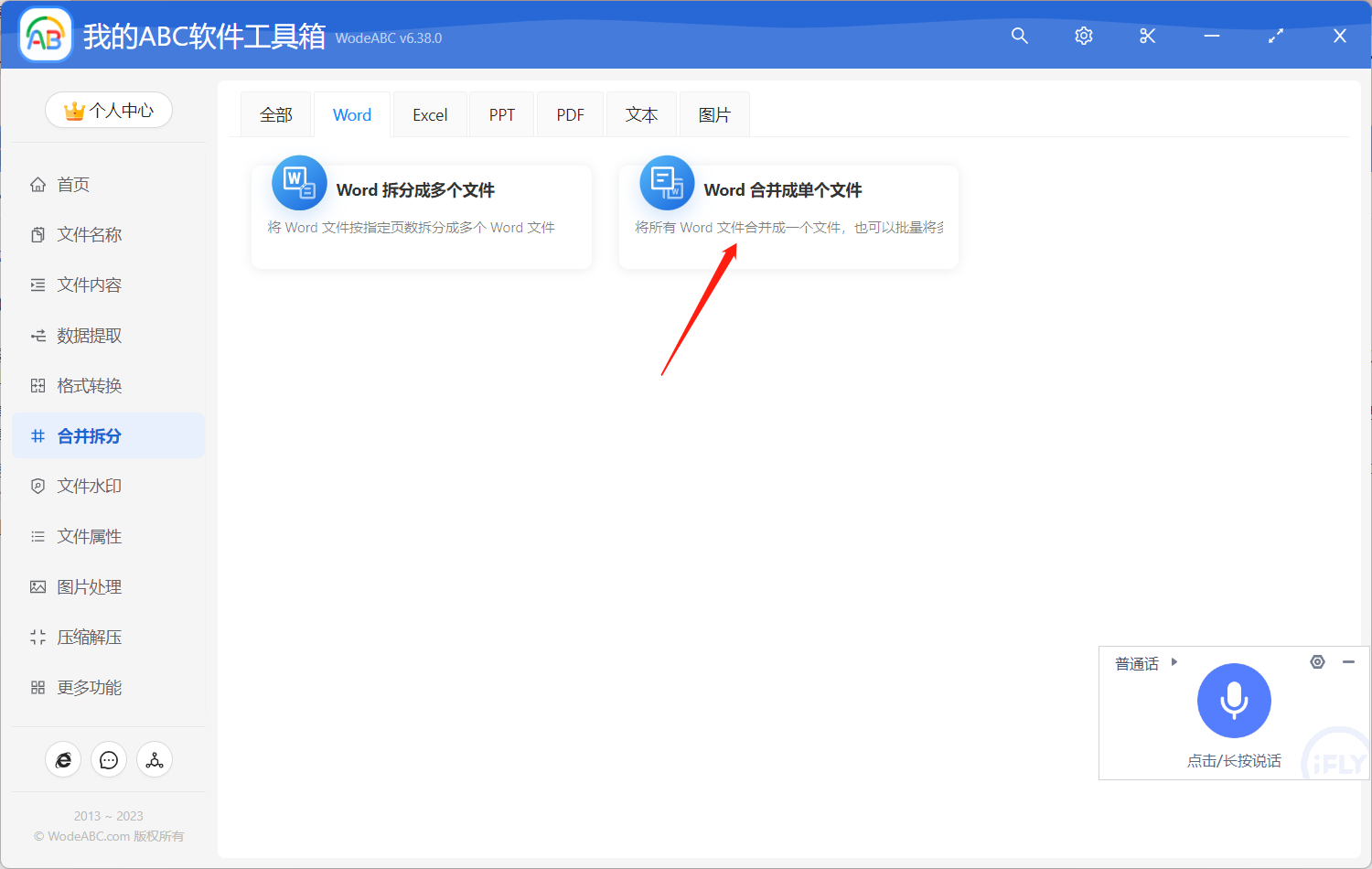
Task: Collapse the voice assistant panel
Action: point(1348,661)
